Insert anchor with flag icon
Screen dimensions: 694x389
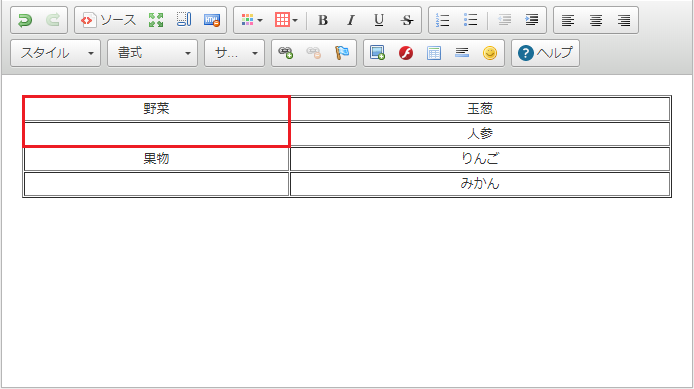coord(342,53)
